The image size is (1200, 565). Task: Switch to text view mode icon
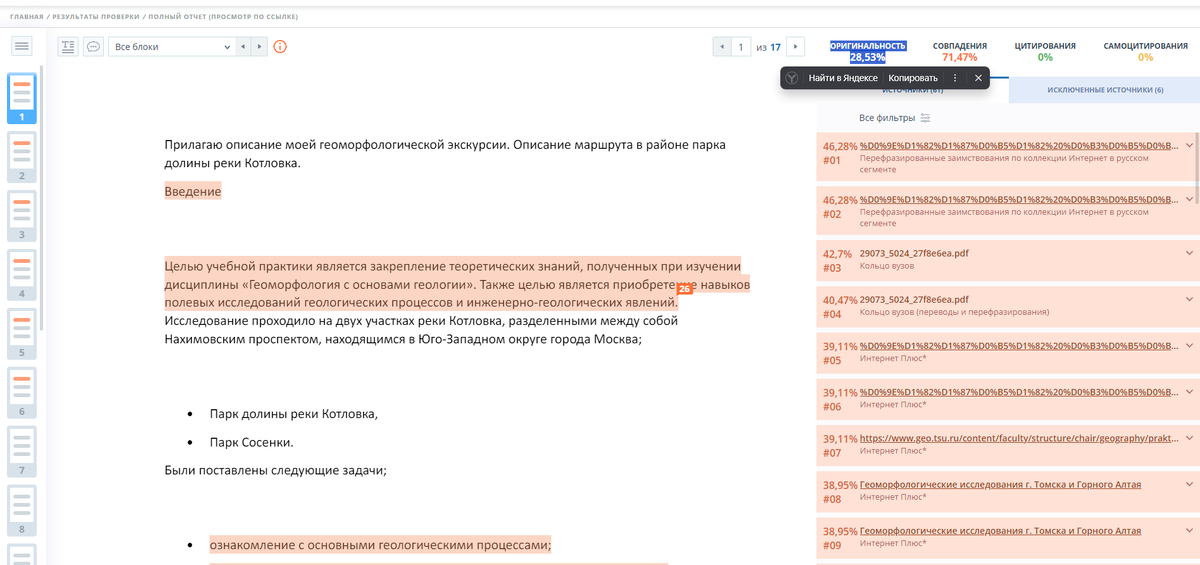tap(68, 46)
